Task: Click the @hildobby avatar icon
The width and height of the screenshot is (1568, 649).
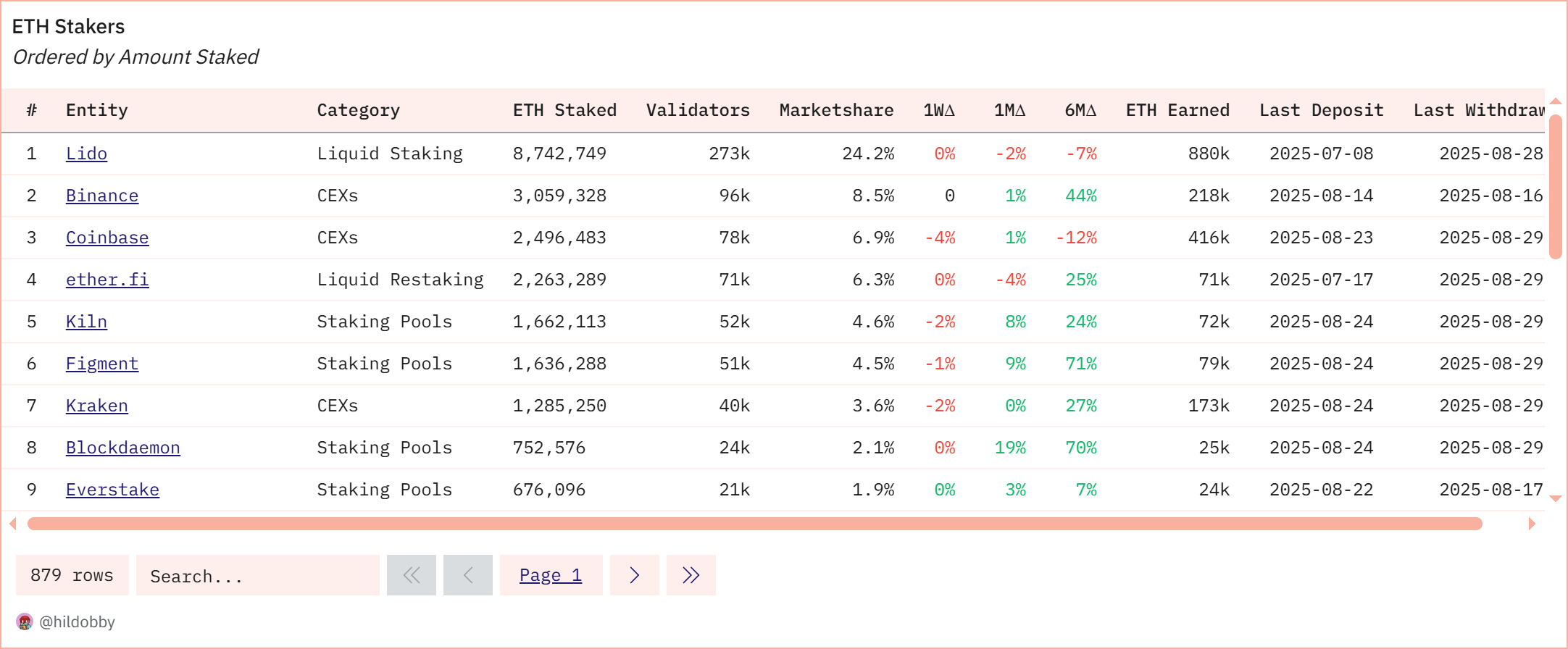Action: point(25,621)
